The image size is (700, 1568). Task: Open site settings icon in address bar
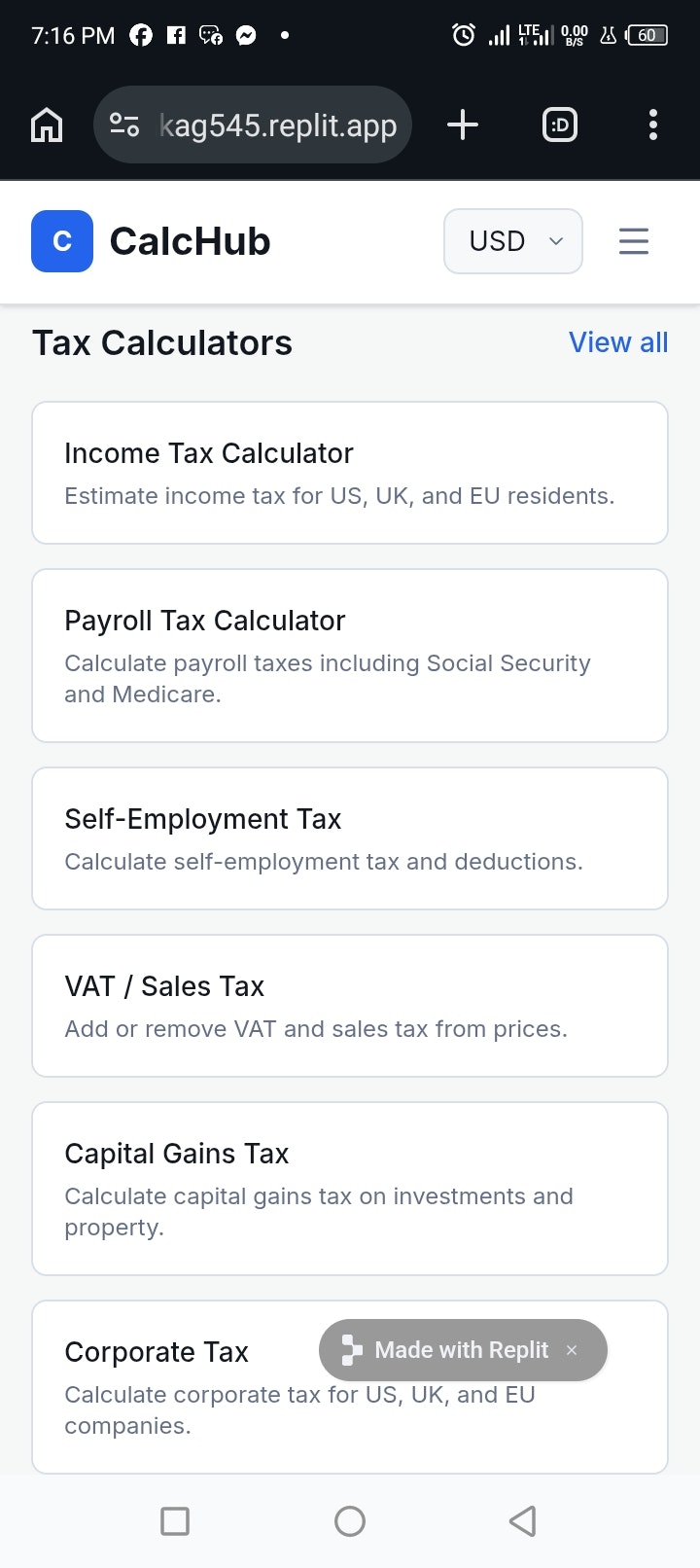click(x=124, y=125)
